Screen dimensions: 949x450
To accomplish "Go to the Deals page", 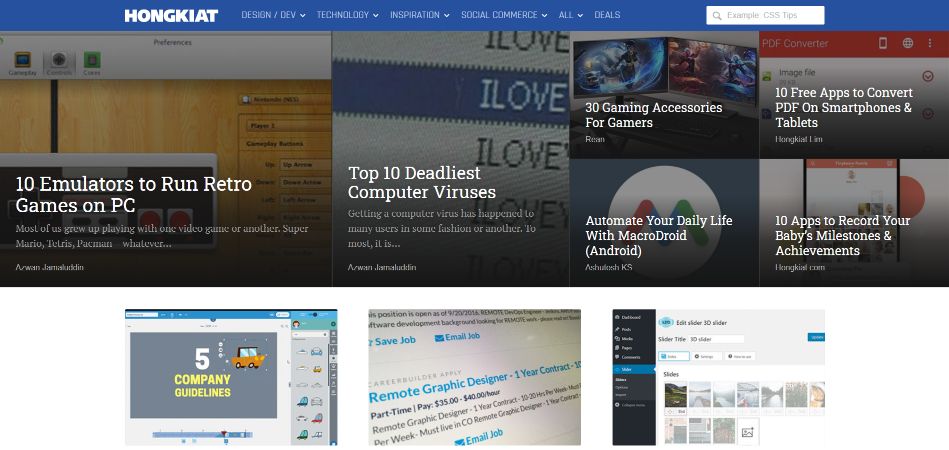I will (x=607, y=15).
